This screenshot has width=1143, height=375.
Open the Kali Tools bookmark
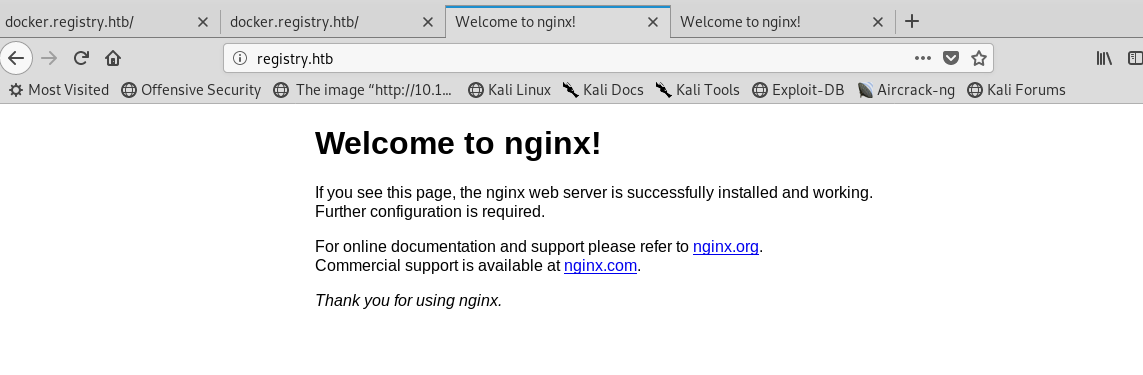(698, 90)
